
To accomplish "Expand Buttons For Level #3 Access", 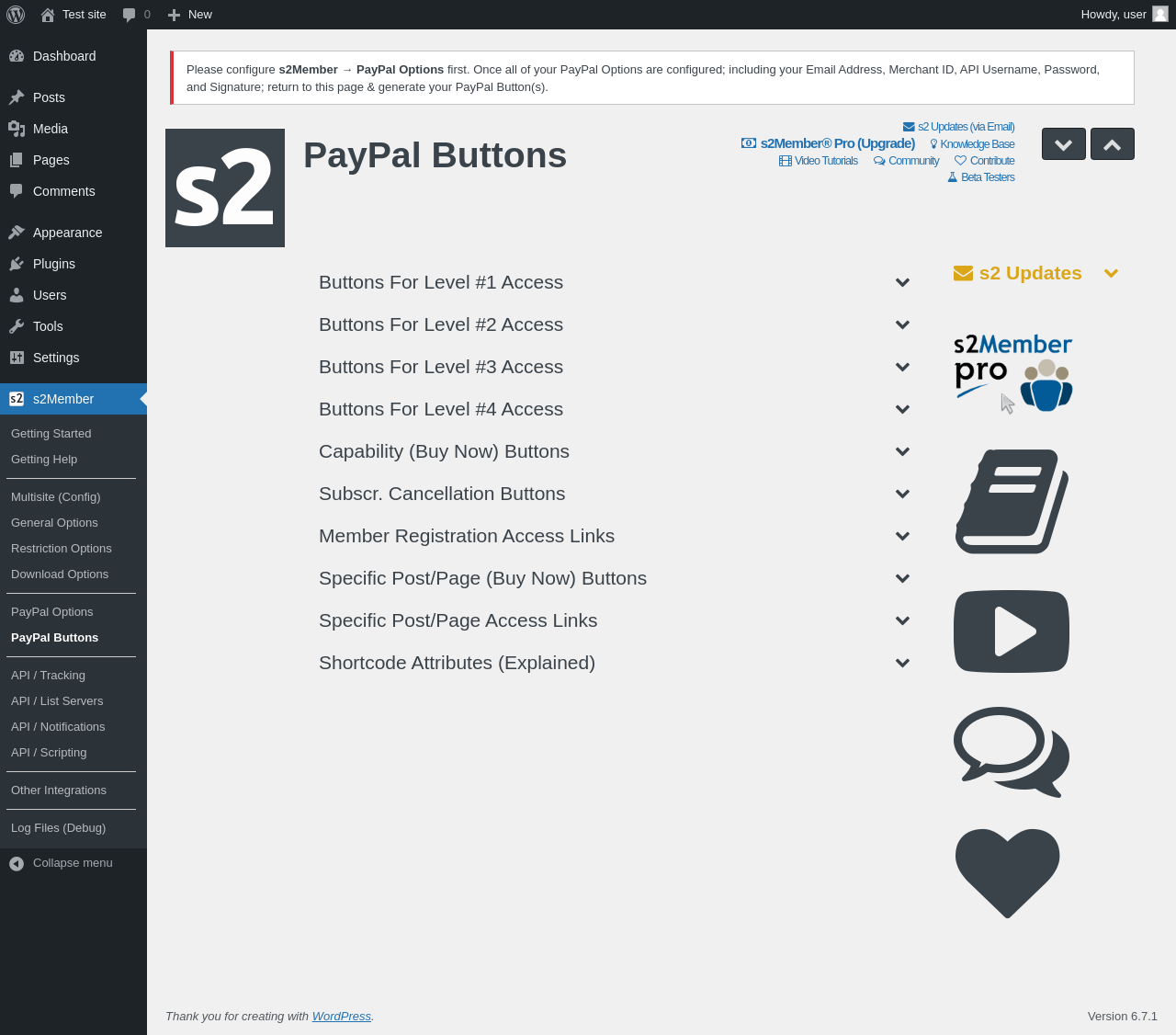I will (x=615, y=367).
